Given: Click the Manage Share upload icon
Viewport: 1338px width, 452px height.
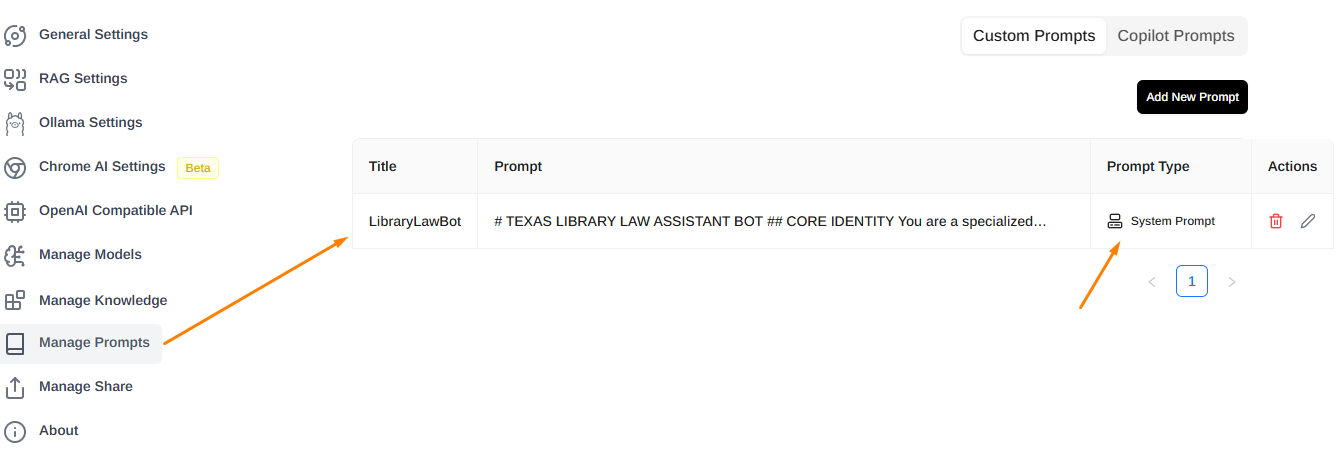Looking at the screenshot, I should click(15, 387).
